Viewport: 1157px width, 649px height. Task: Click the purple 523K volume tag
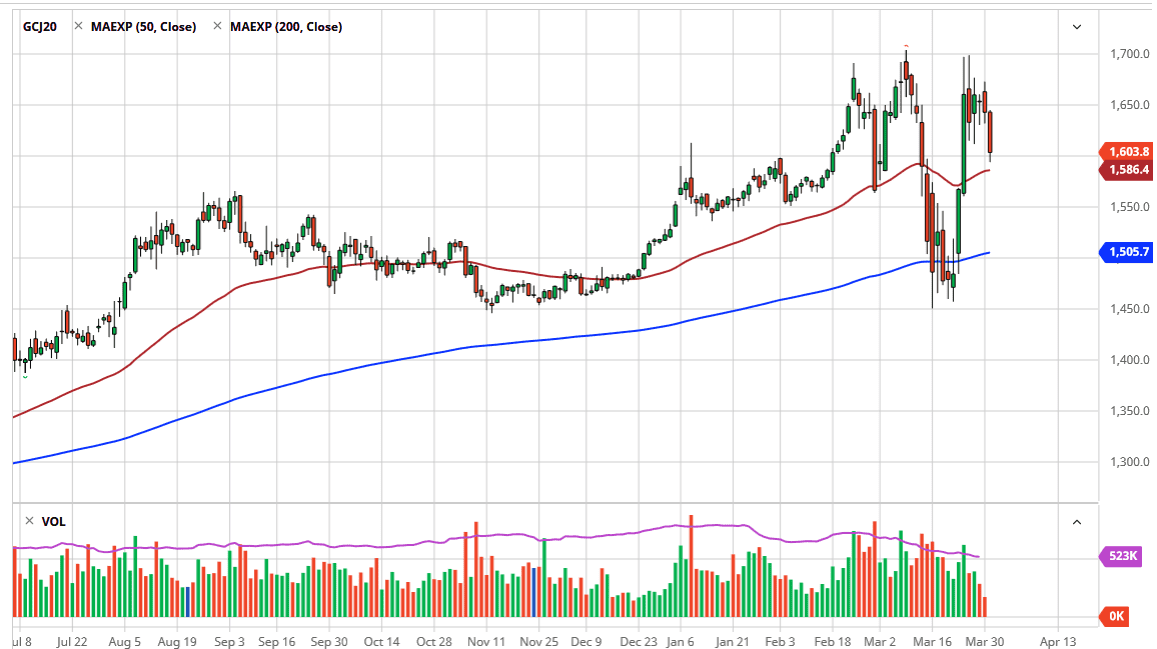pyautogui.click(x=1121, y=555)
